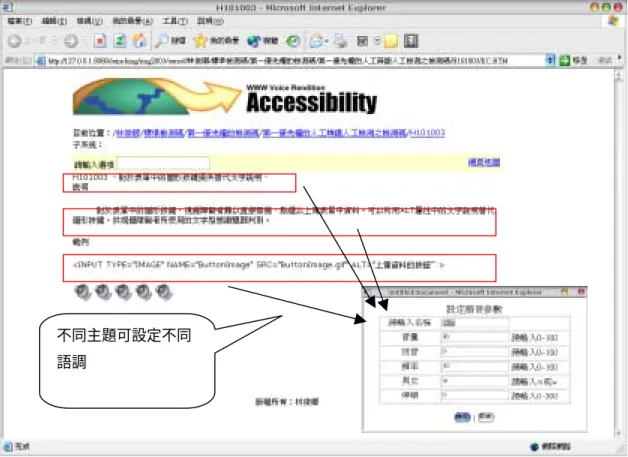Refresh the page using the green icon
This screenshot has width=628, height=457.
pos(120,41)
